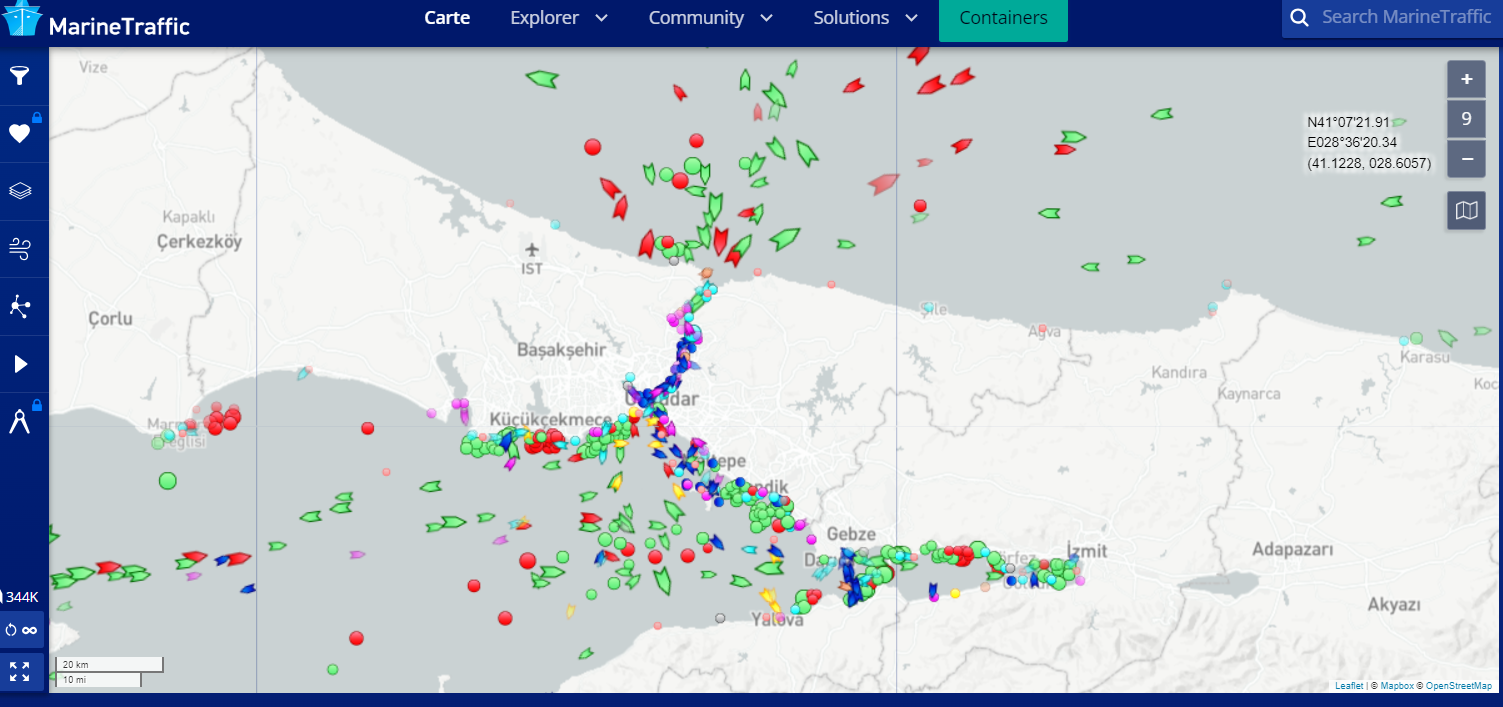Screen dimensions: 1503x707
Task: Open the map style selector icon
Action: pos(1466,210)
